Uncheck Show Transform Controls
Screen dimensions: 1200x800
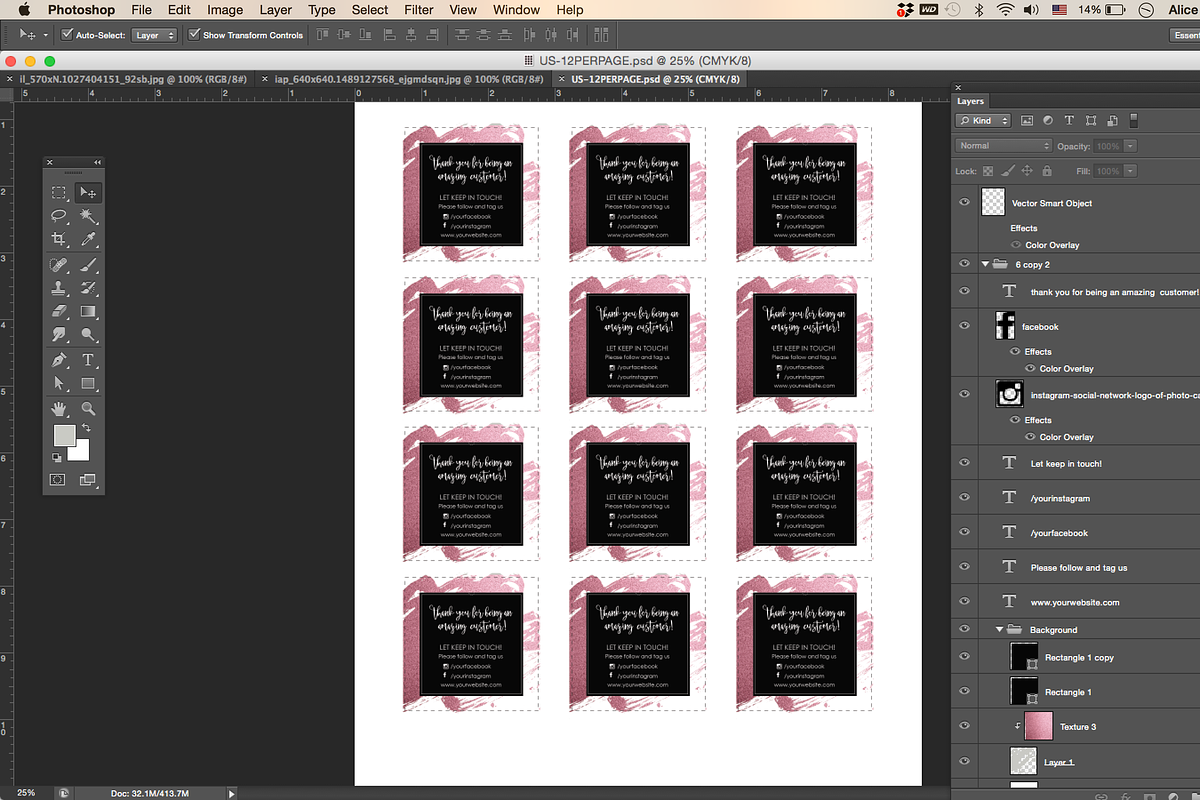[x=194, y=35]
